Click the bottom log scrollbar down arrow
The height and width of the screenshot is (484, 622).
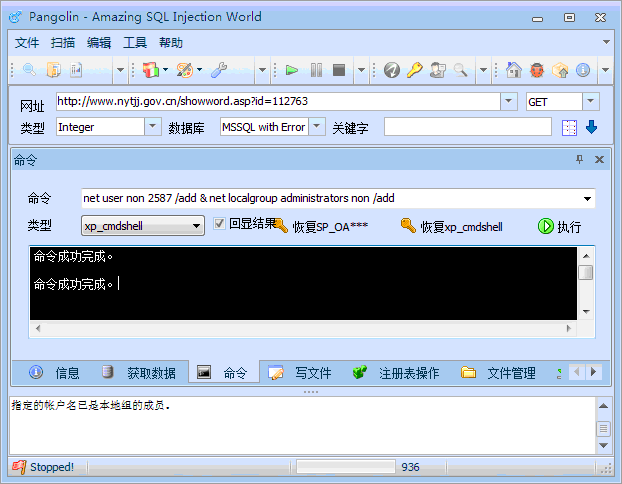[x=603, y=446]
